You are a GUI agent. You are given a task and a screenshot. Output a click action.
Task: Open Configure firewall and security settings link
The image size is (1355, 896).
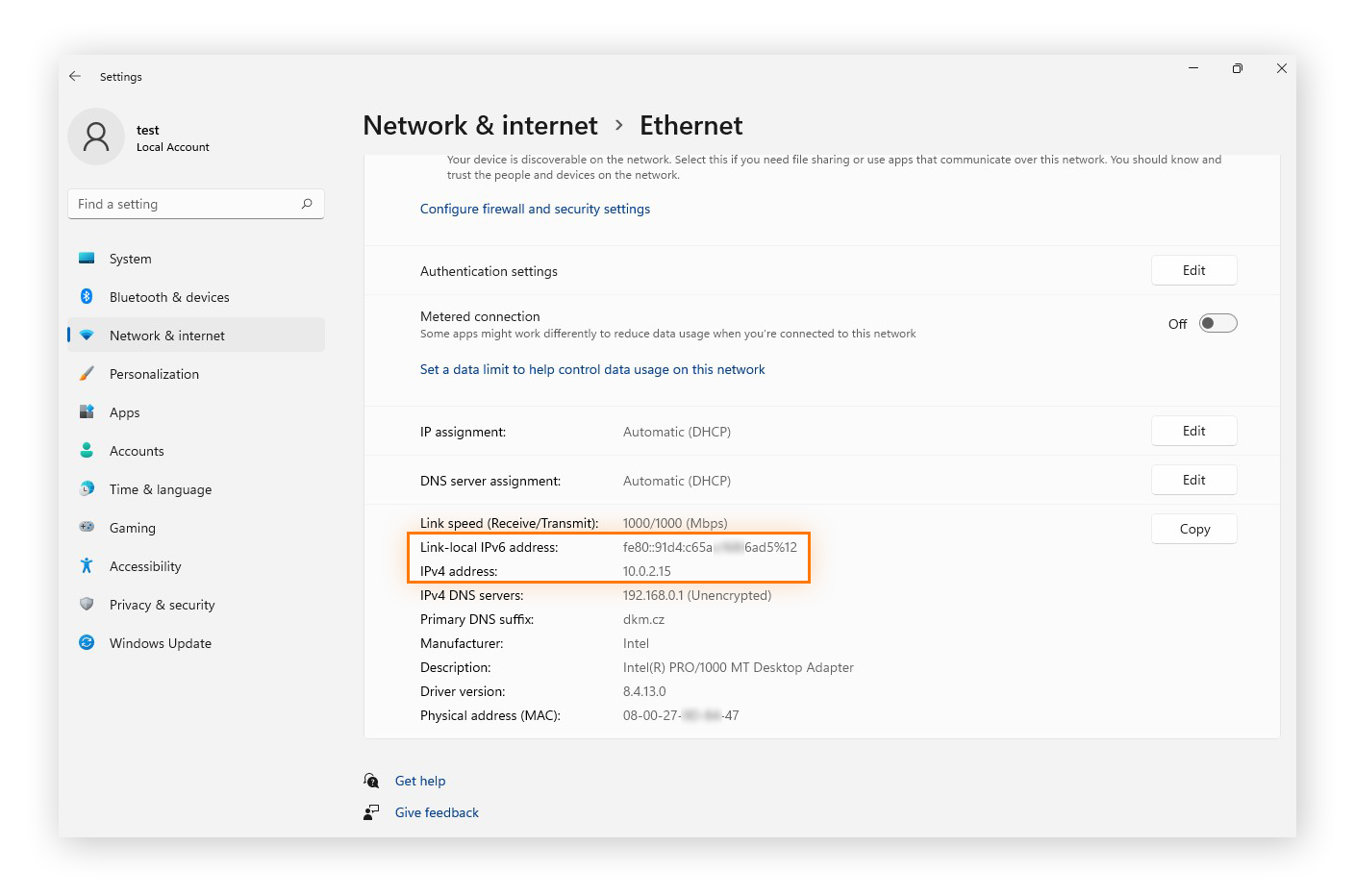tap(535, 210)
